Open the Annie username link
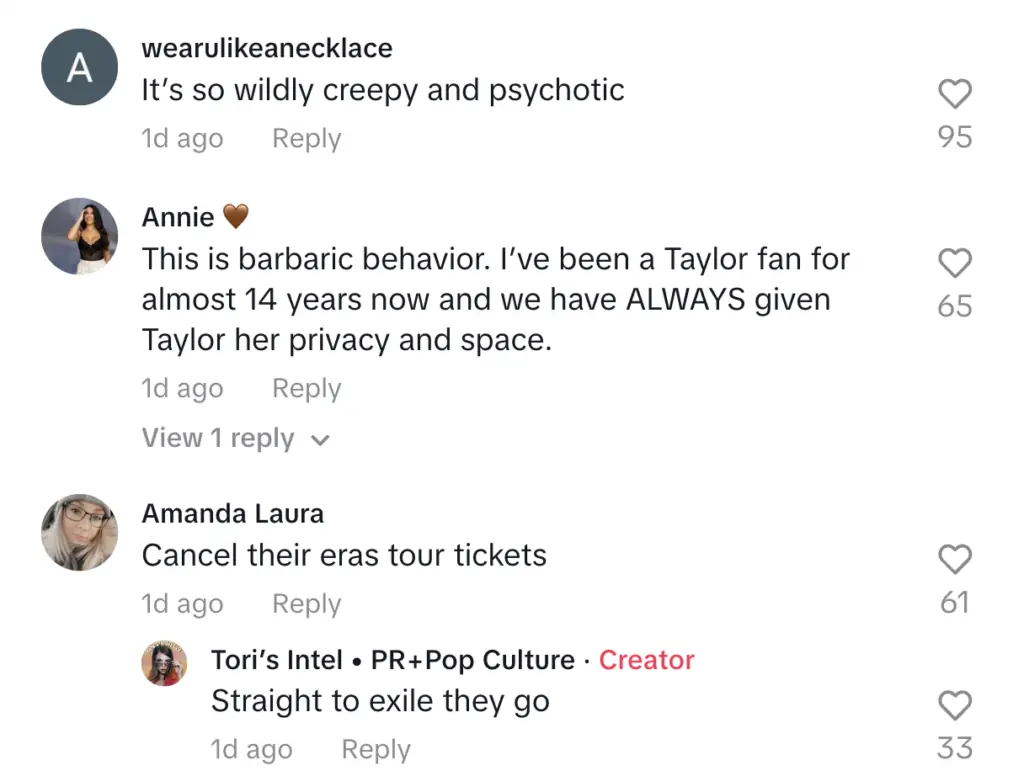The image size is (1024, 776). [x=178, y=217]
